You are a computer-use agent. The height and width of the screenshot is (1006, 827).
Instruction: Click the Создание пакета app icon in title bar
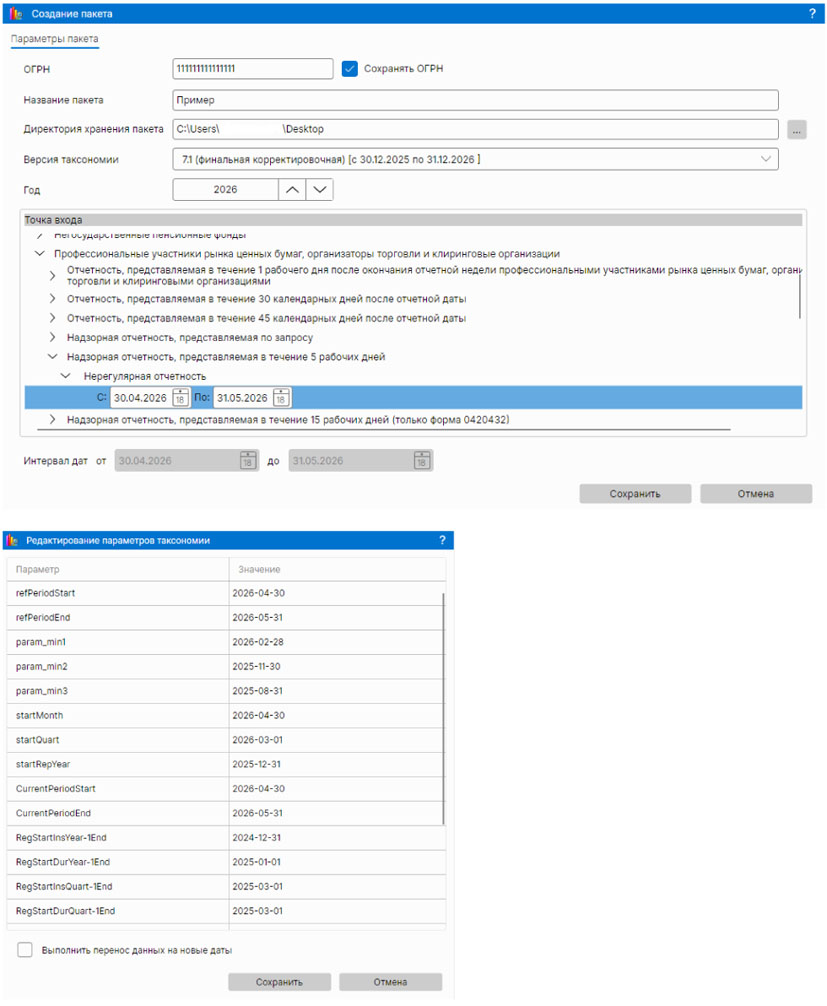pyautogui.click(x=14, y=14)
